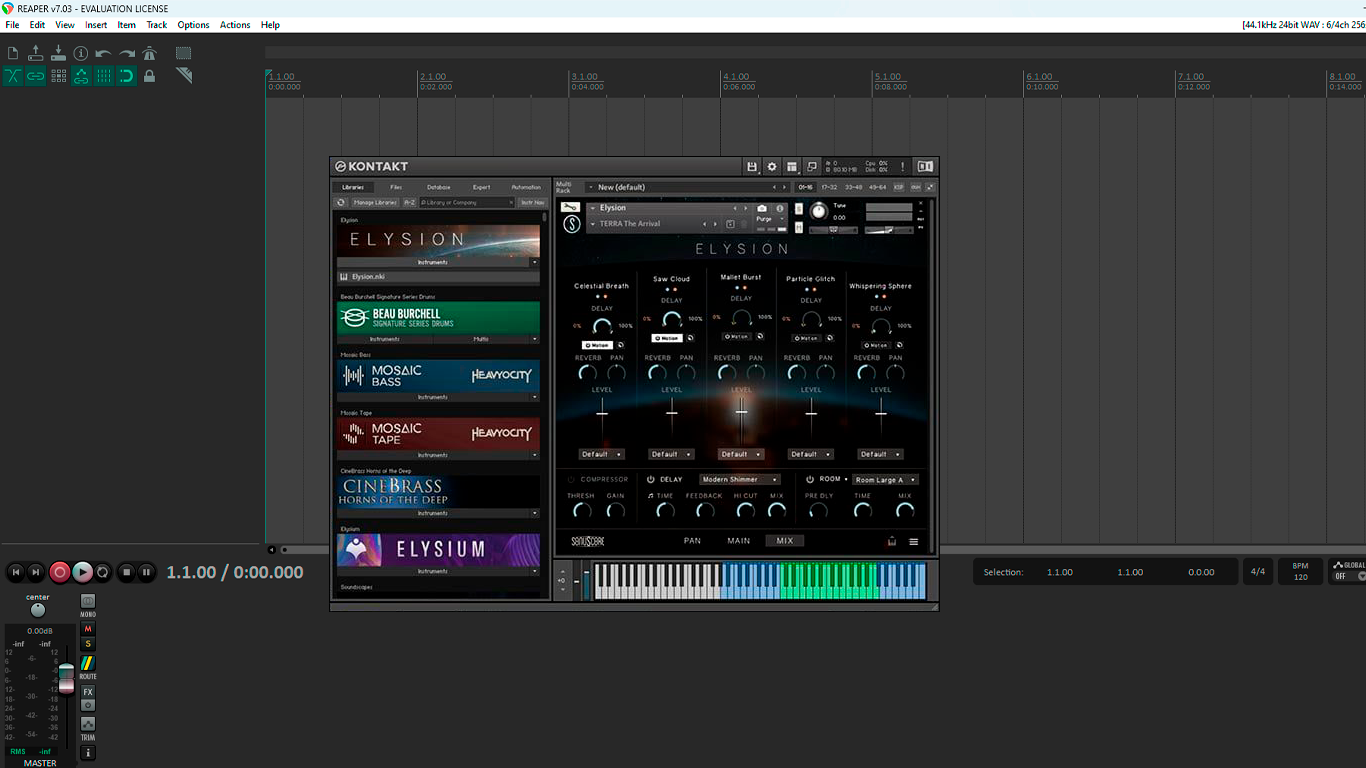This screenshot has height=768, width=1366.
Task: Open Mosaic Bass library thumbnail
Action: coord(438,376)
